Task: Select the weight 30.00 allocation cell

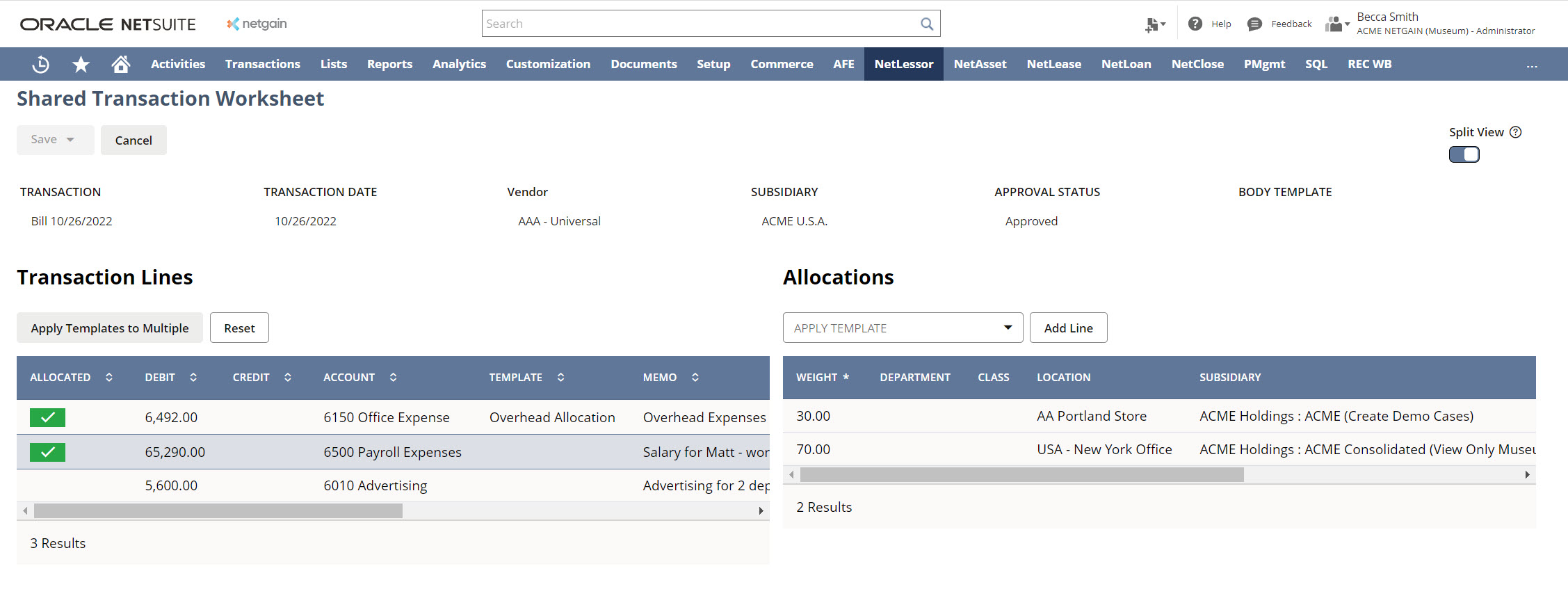Action: point(814,416)
